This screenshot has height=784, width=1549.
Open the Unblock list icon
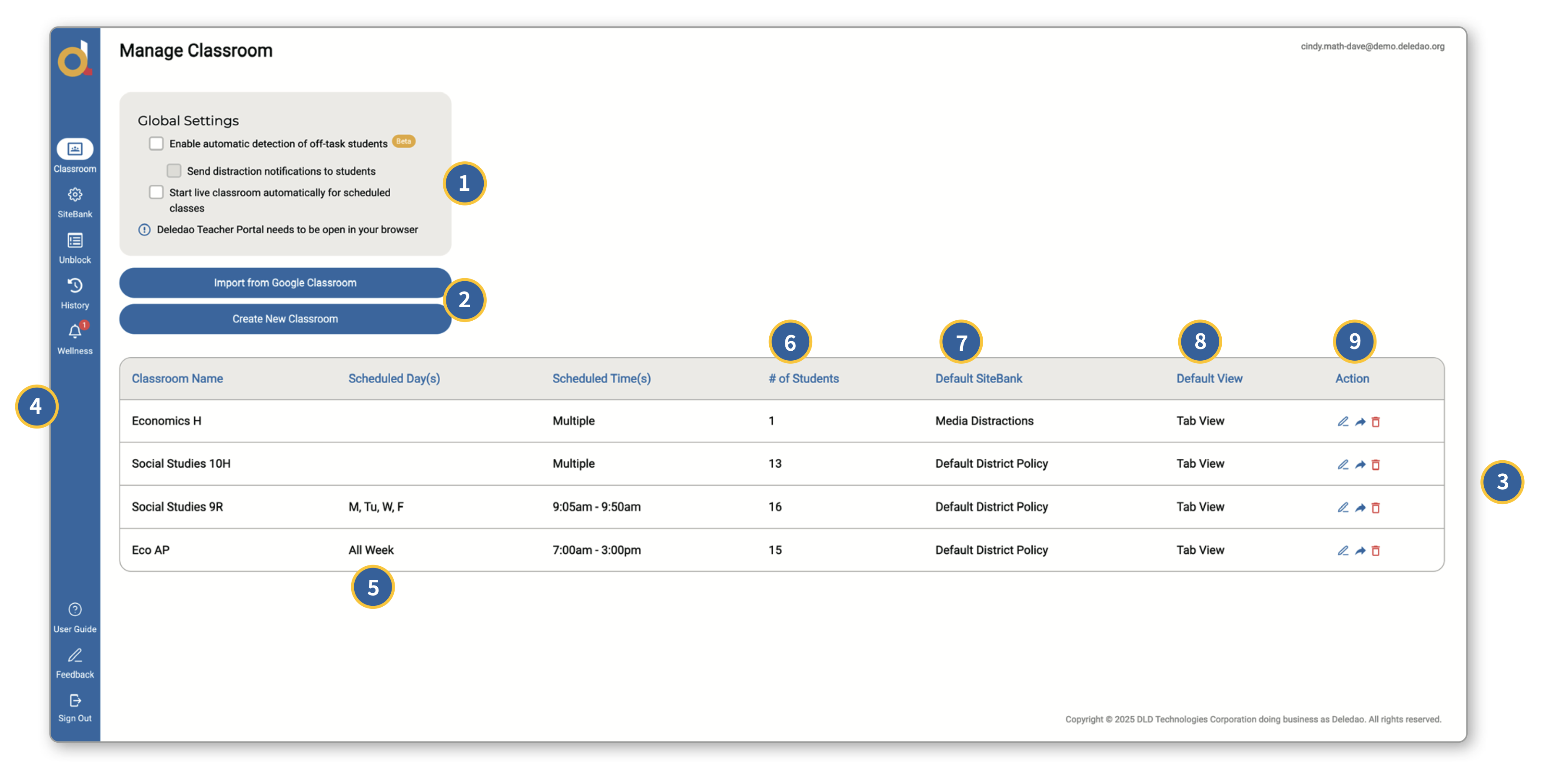(75, 240)
